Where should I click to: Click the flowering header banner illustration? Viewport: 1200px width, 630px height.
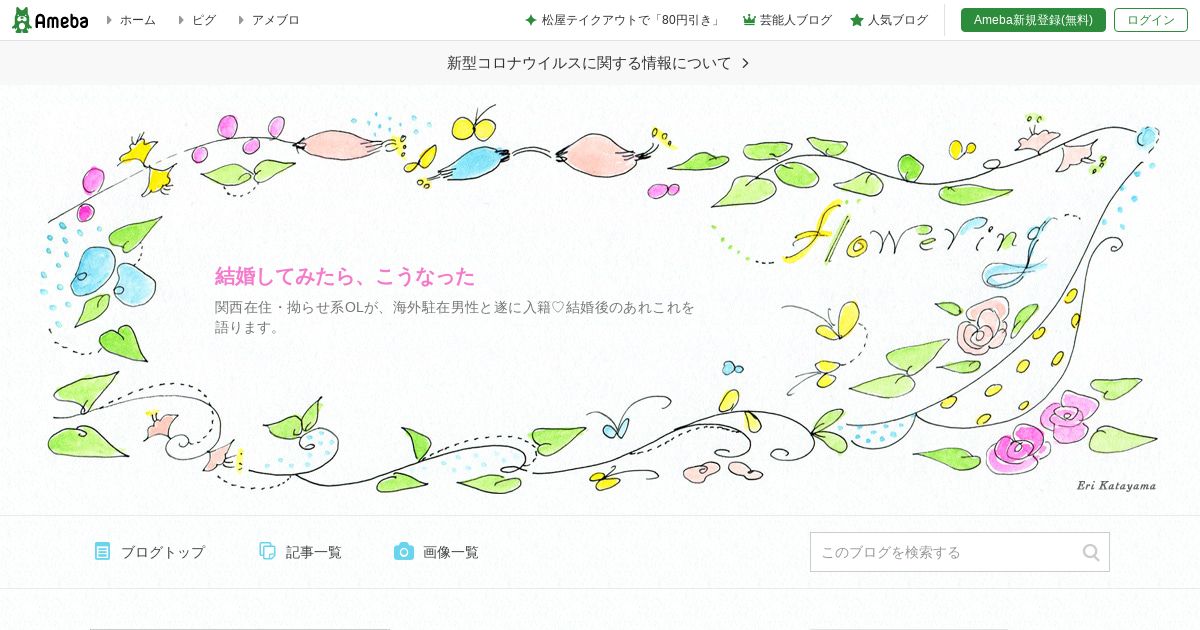[600, 300]
